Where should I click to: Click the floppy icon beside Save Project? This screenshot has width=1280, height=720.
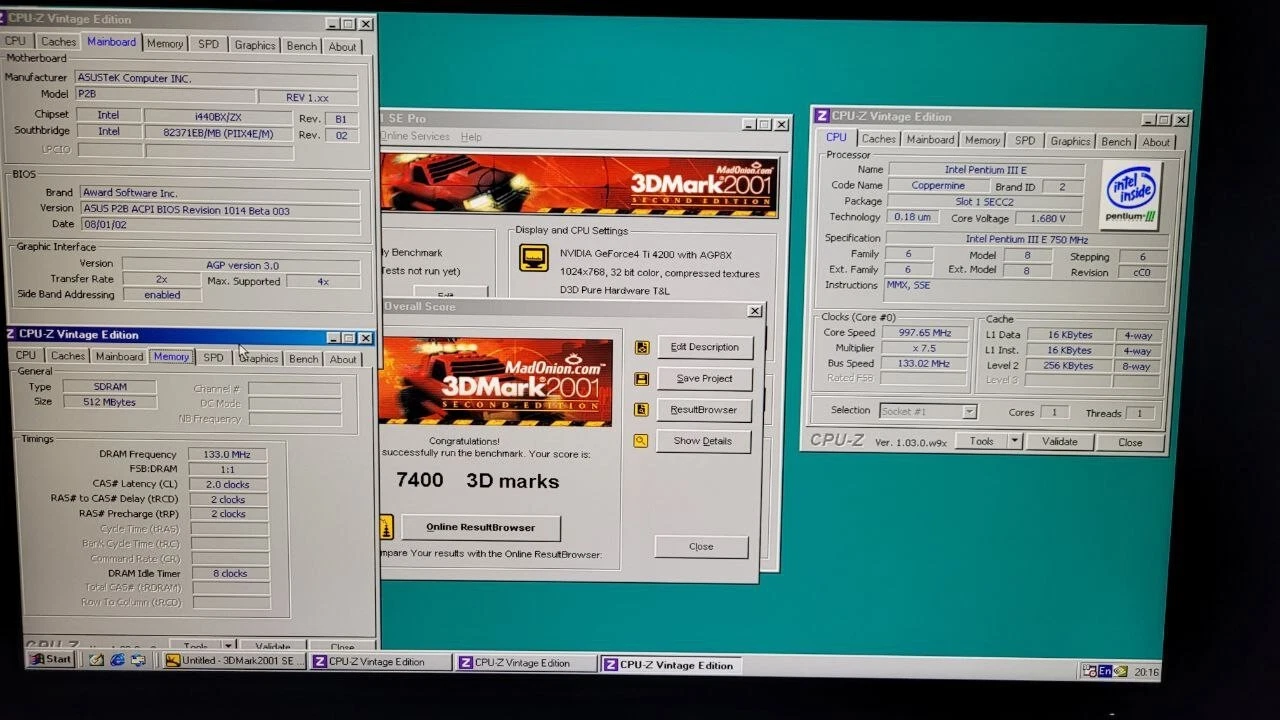[x=641, y=379]
